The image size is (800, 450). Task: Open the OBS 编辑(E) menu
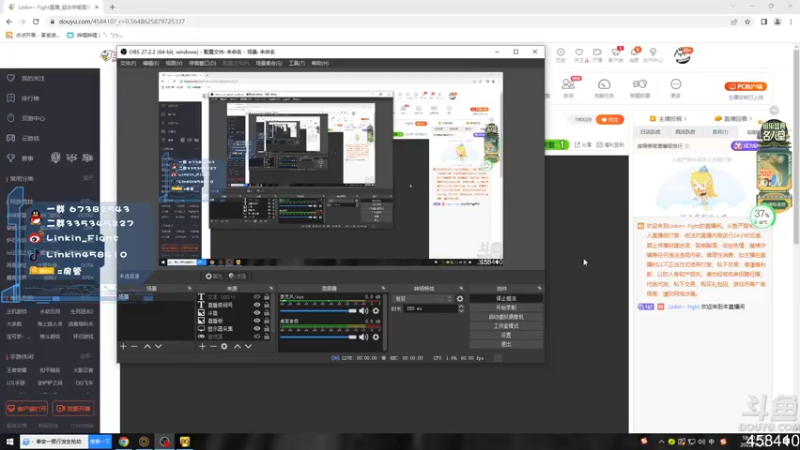coord(151,63)
